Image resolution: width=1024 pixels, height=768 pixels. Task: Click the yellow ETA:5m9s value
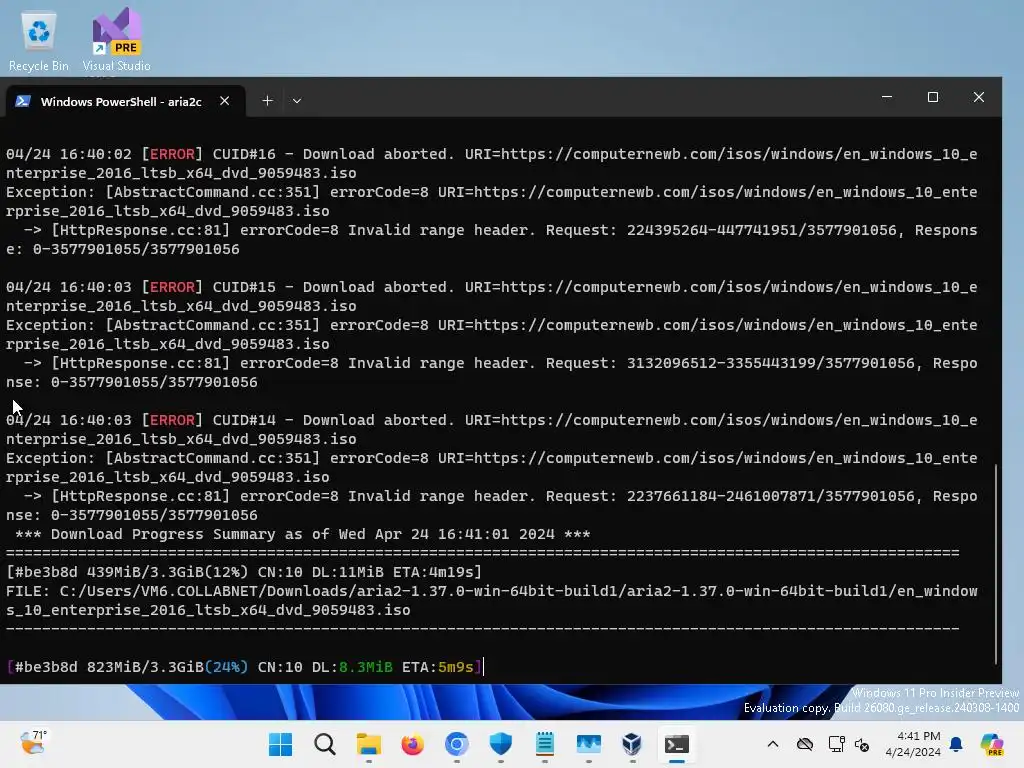tap(438, 667)
